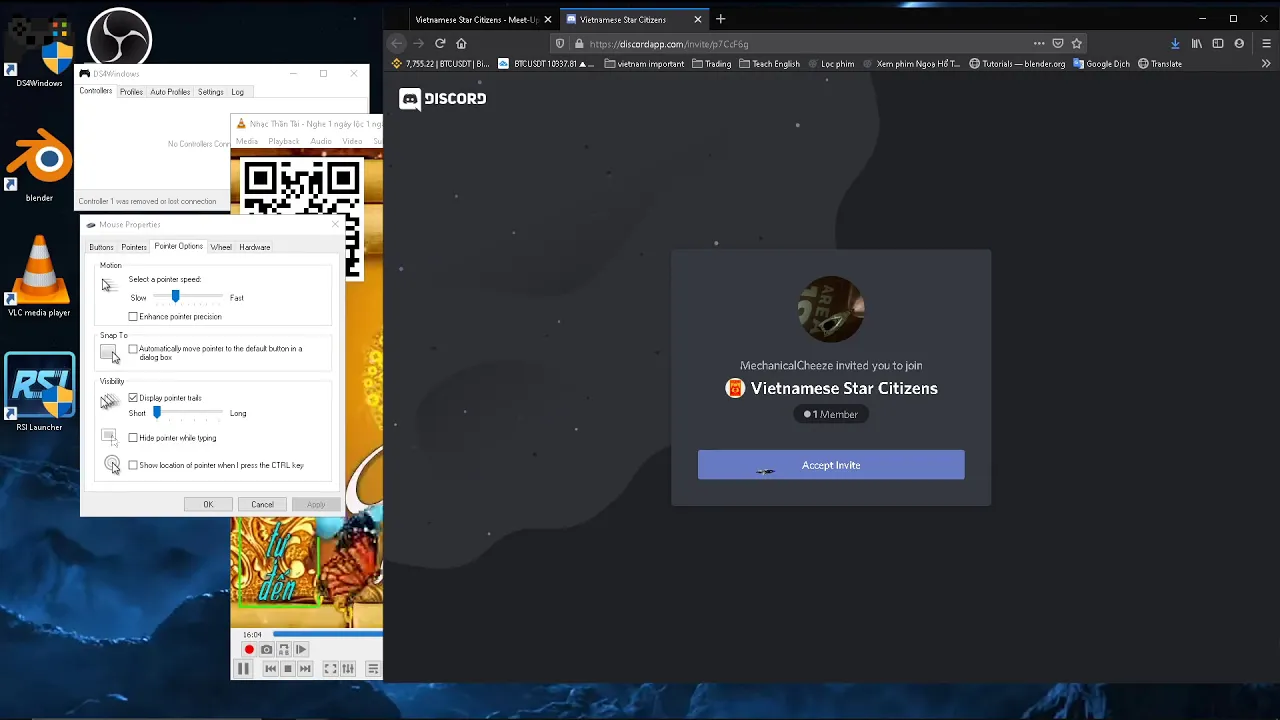Open VLC extended settings equalizer
The image size is (1280, 720).
pos(348,669)
